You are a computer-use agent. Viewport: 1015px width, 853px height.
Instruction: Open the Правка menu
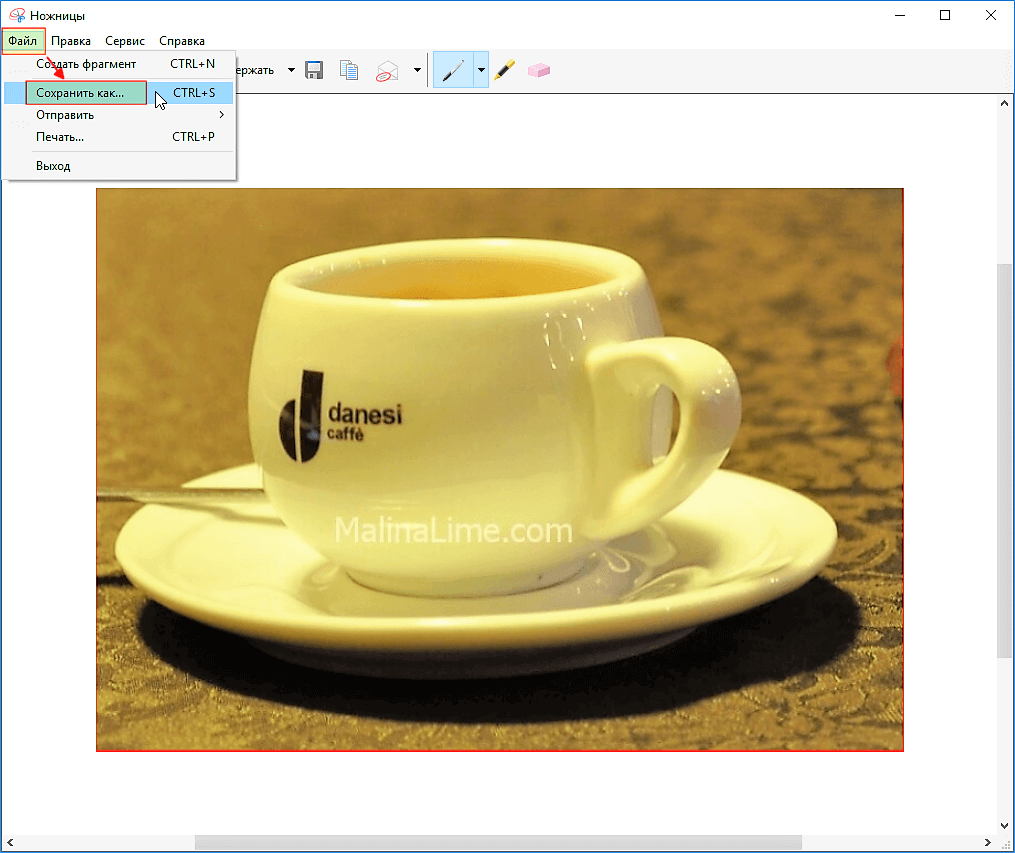pos(71,41)
